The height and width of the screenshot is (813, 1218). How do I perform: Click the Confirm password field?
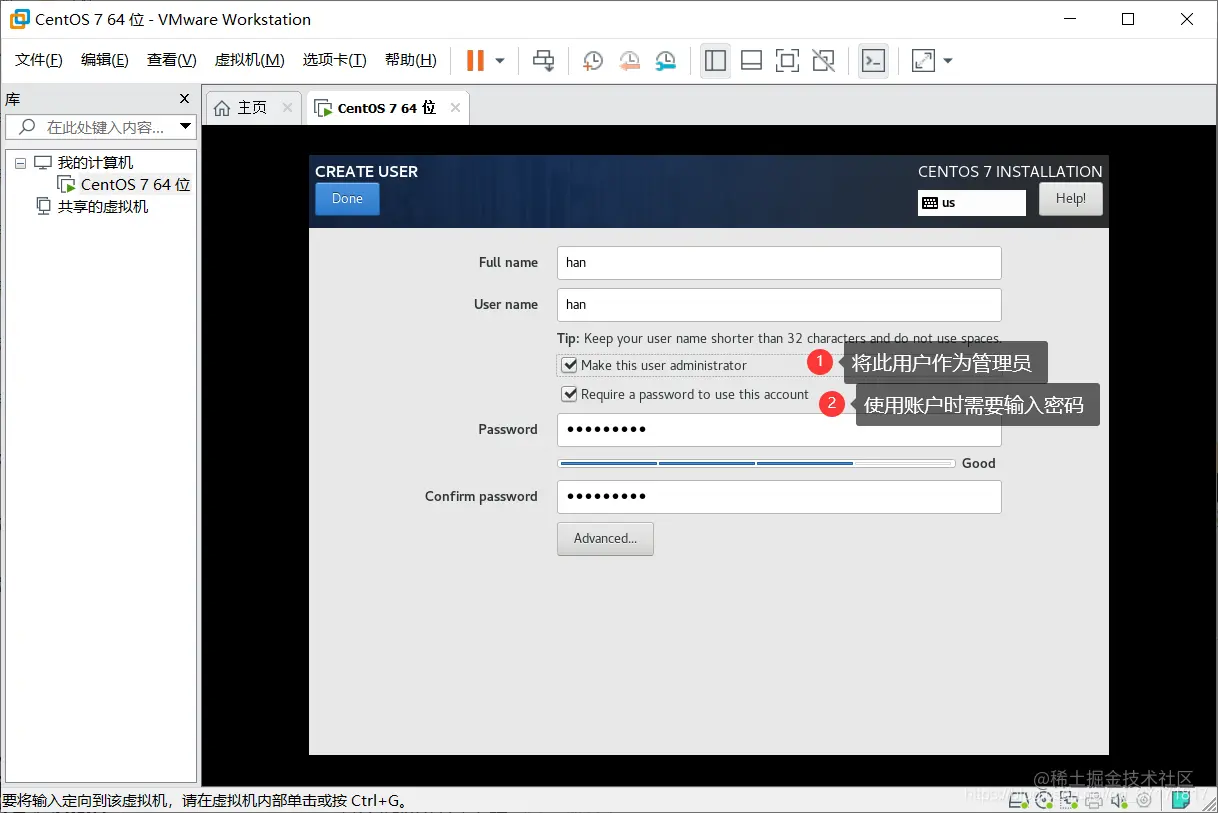point(779,496)
